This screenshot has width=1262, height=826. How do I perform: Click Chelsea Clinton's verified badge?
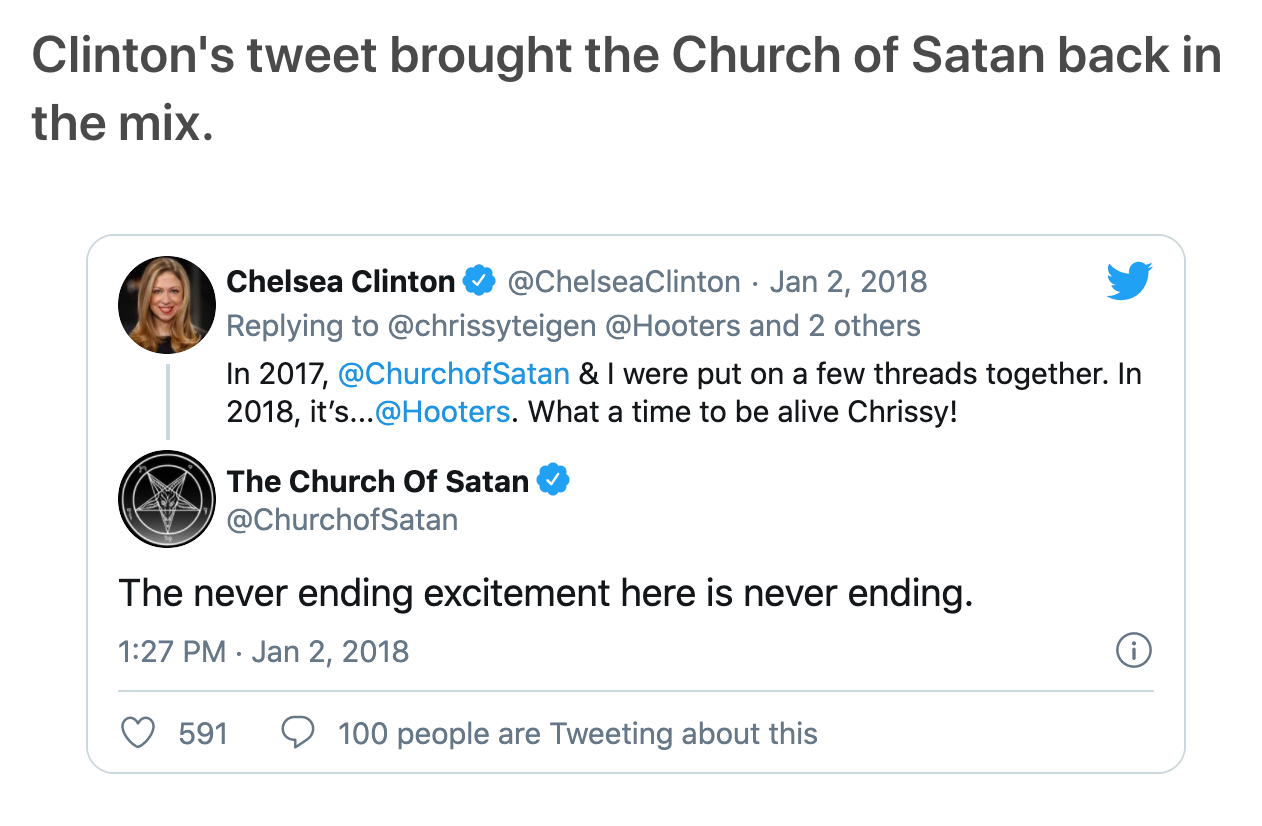click(481, 282)
